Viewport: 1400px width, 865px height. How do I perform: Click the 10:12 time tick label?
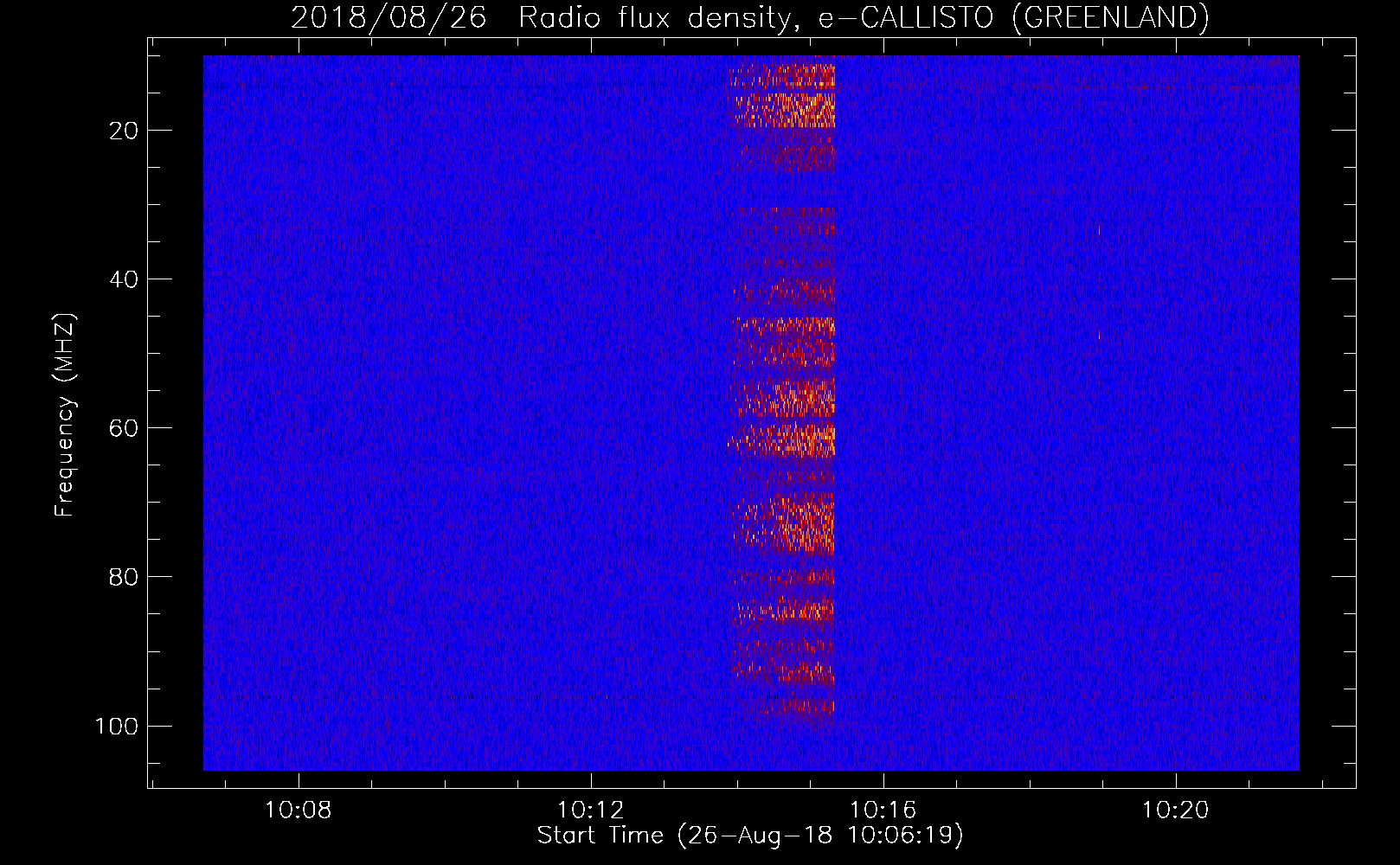[591, 811]
